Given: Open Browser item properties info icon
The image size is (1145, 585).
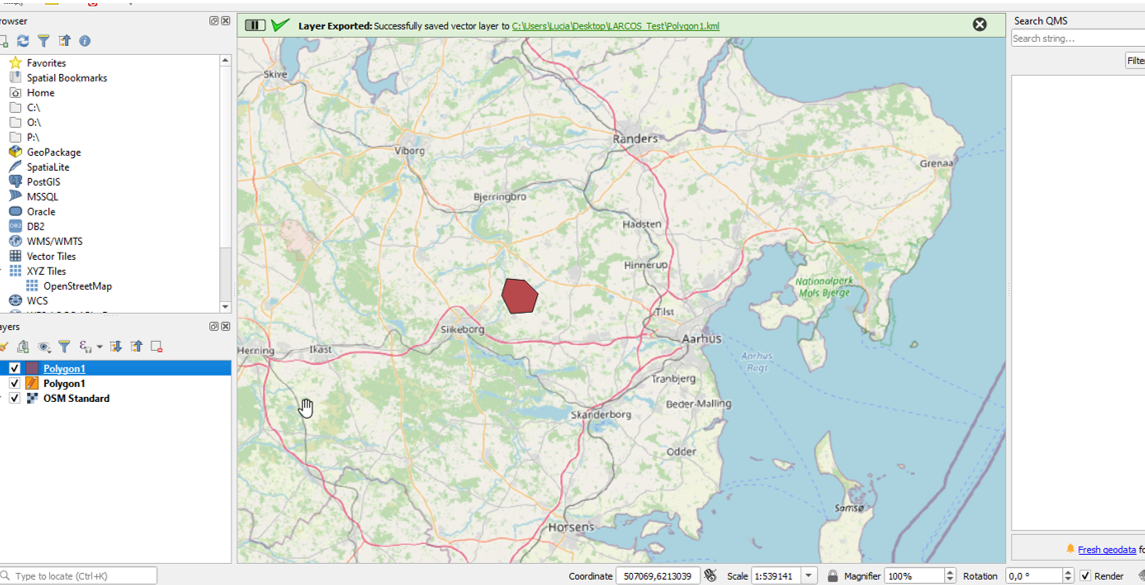Looking at the screenshot, I should [x=85, y=41].
